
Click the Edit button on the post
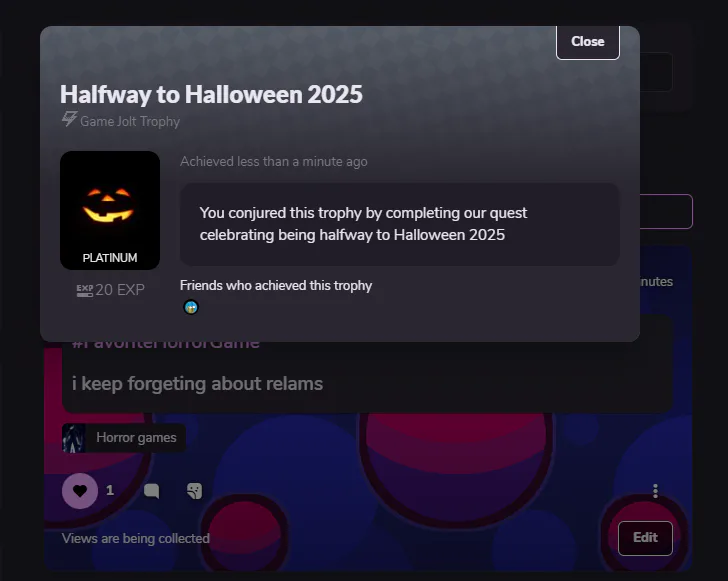click(x=645, y=538)
